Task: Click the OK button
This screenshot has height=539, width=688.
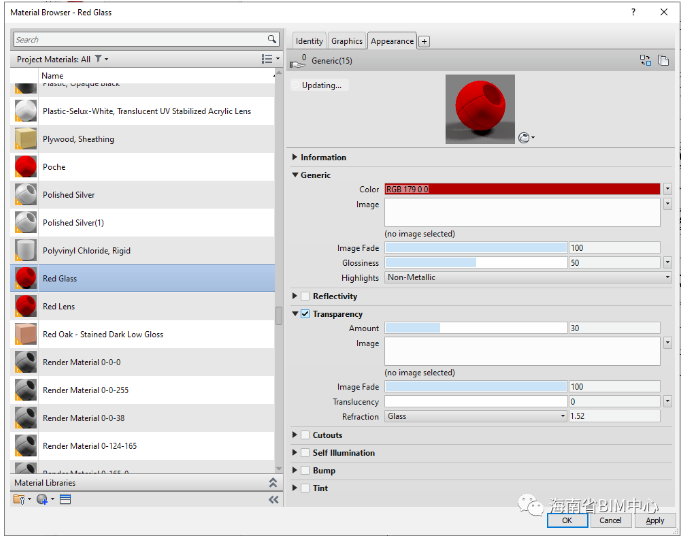Action: point(569,522)
